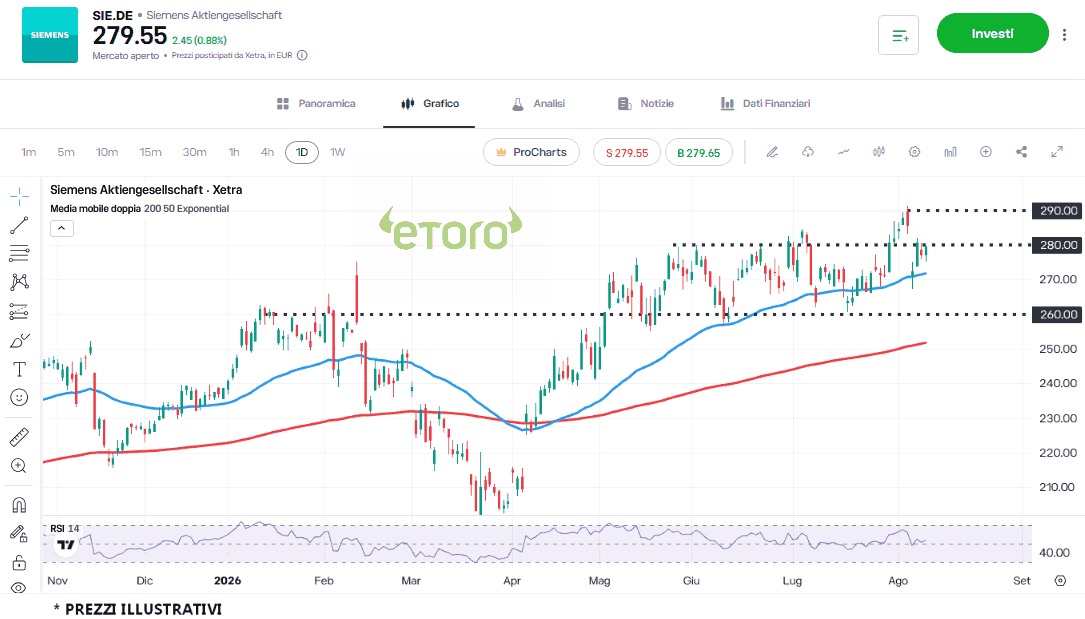This screenshot has height=619, width=1085.
Task: Open time axis settings gear
Action: [x=1060, y=581]
